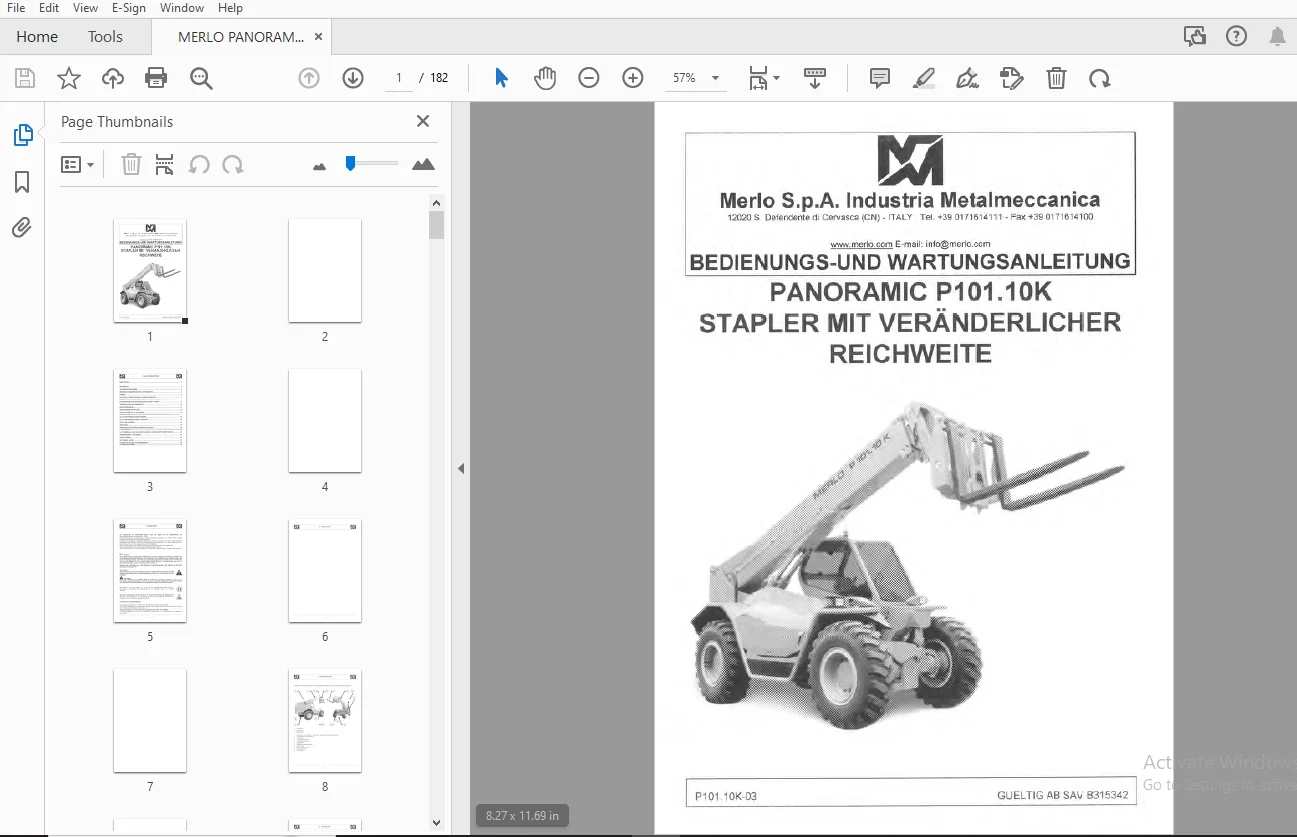This screenshot has height=837, width=1297.
Task: Close the MERLO PANORAM document tab
Action: coord(319,37)
